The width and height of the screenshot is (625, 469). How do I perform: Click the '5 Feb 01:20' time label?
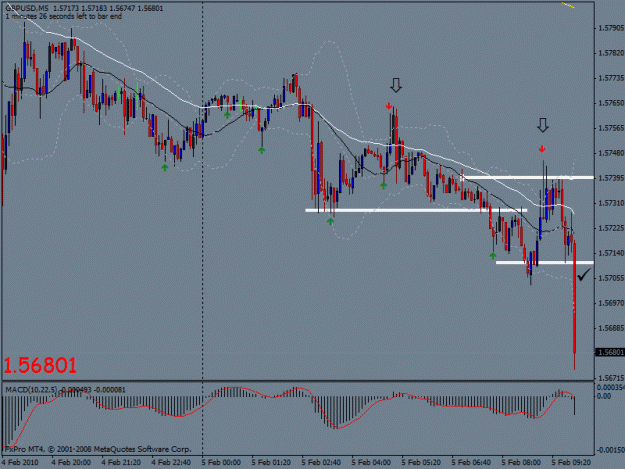(x=271, y=463)
